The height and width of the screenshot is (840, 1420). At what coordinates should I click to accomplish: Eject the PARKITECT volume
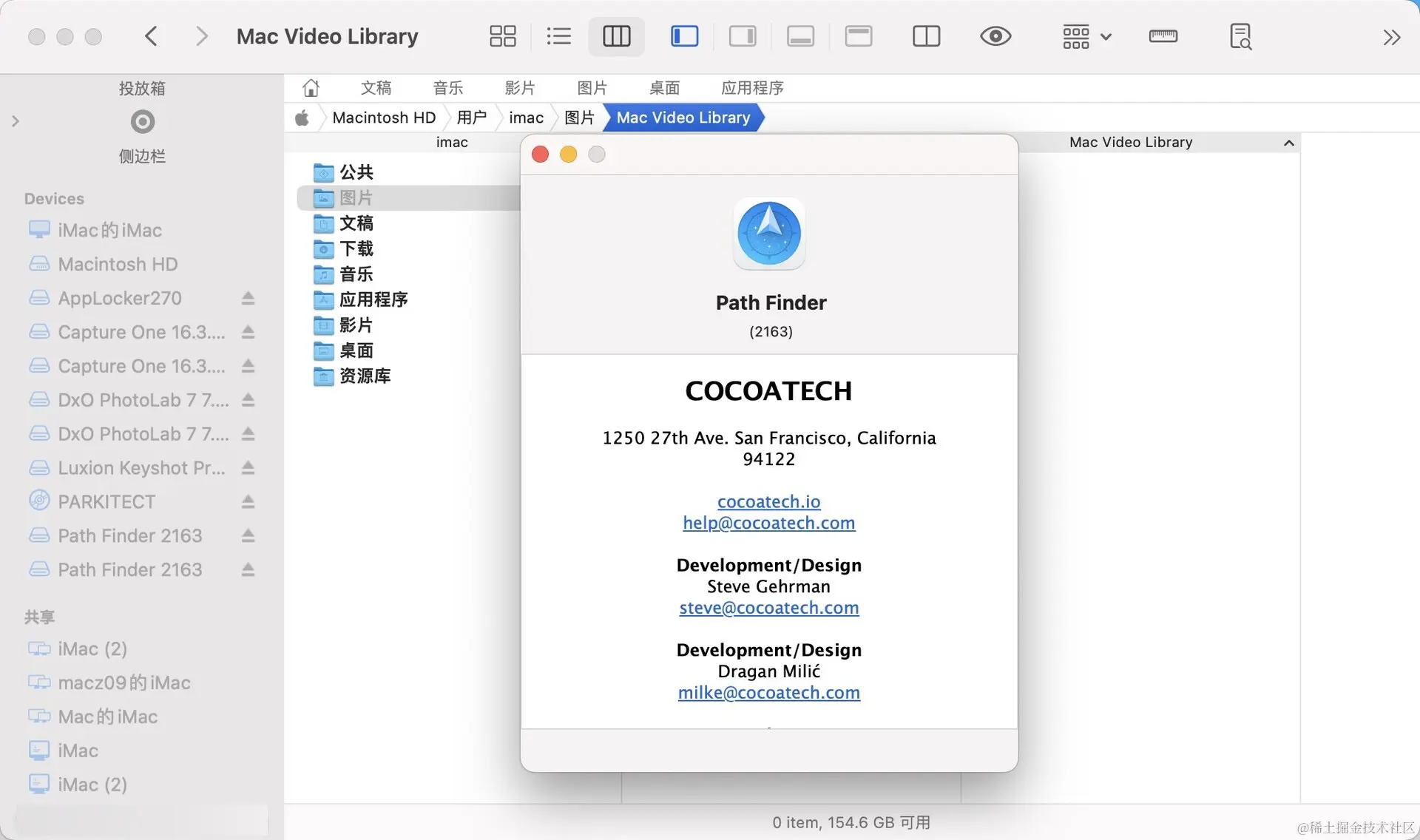[248, 502]
